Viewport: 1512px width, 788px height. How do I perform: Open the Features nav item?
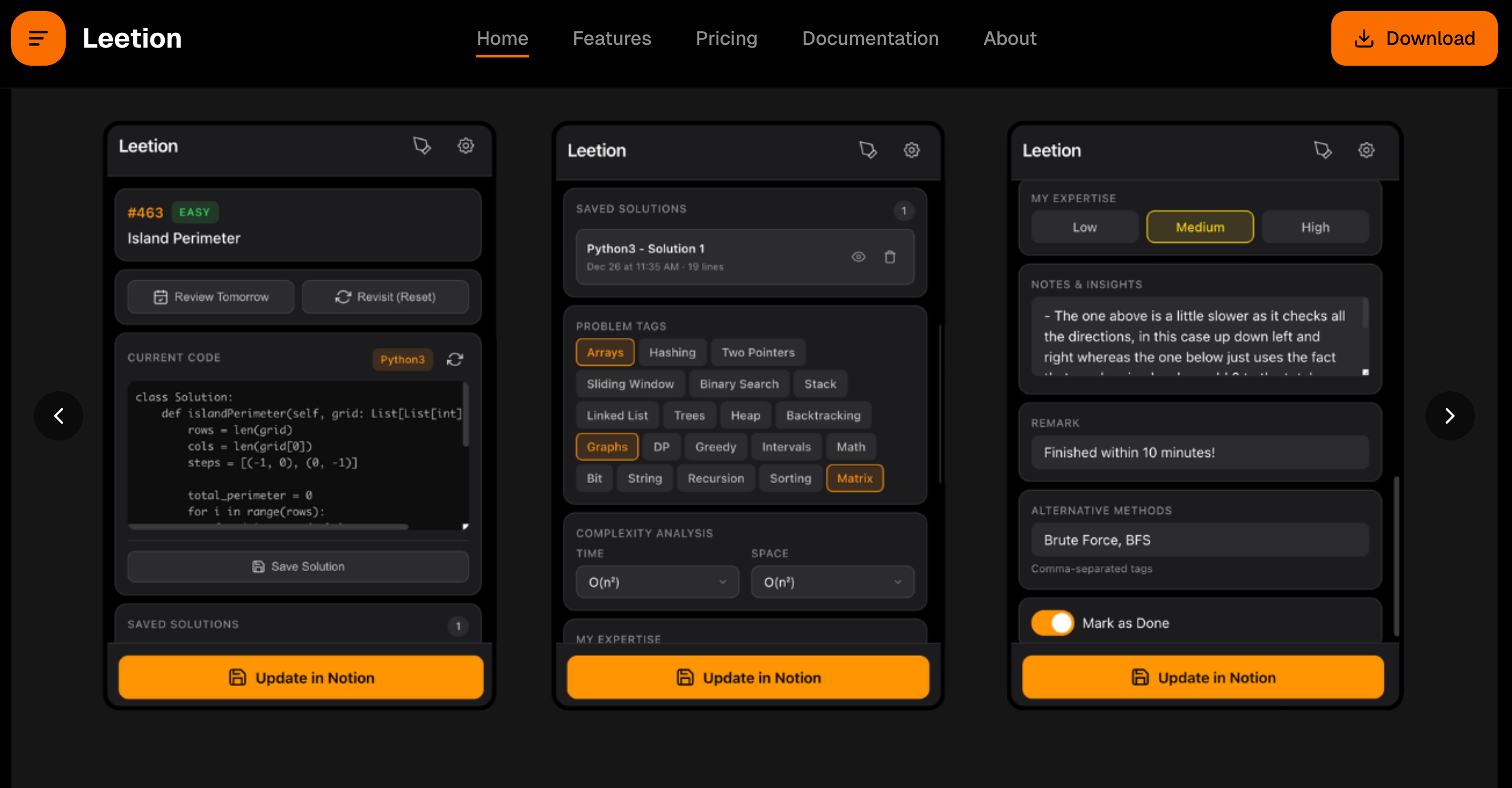[x=611, y=38]
